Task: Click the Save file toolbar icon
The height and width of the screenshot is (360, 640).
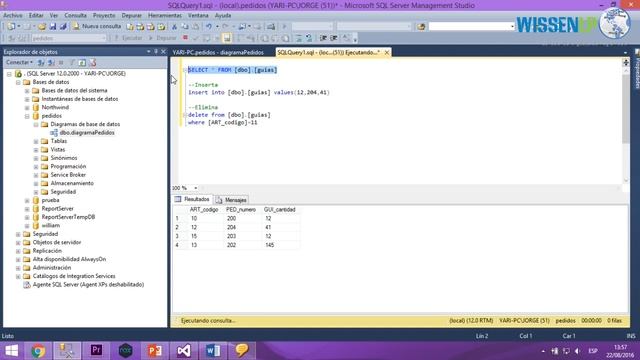Action: (x=53, y=27)
